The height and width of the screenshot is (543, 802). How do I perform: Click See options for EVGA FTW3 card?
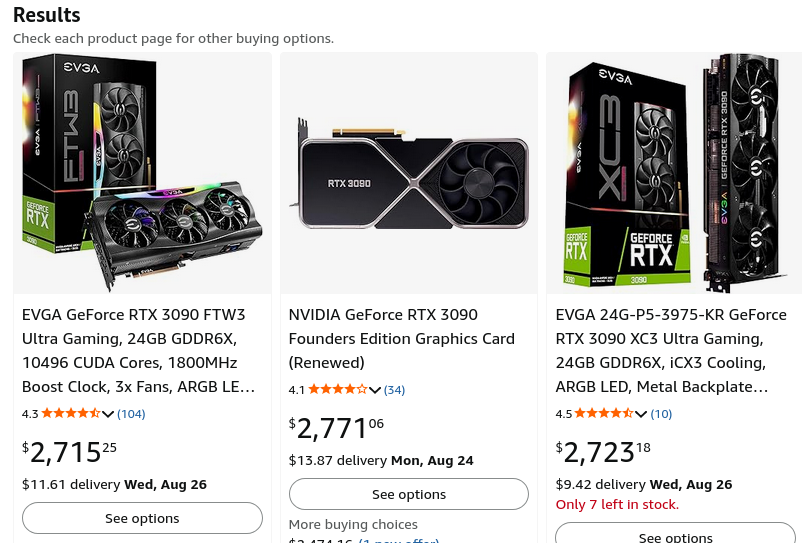(x=142, y=518)
